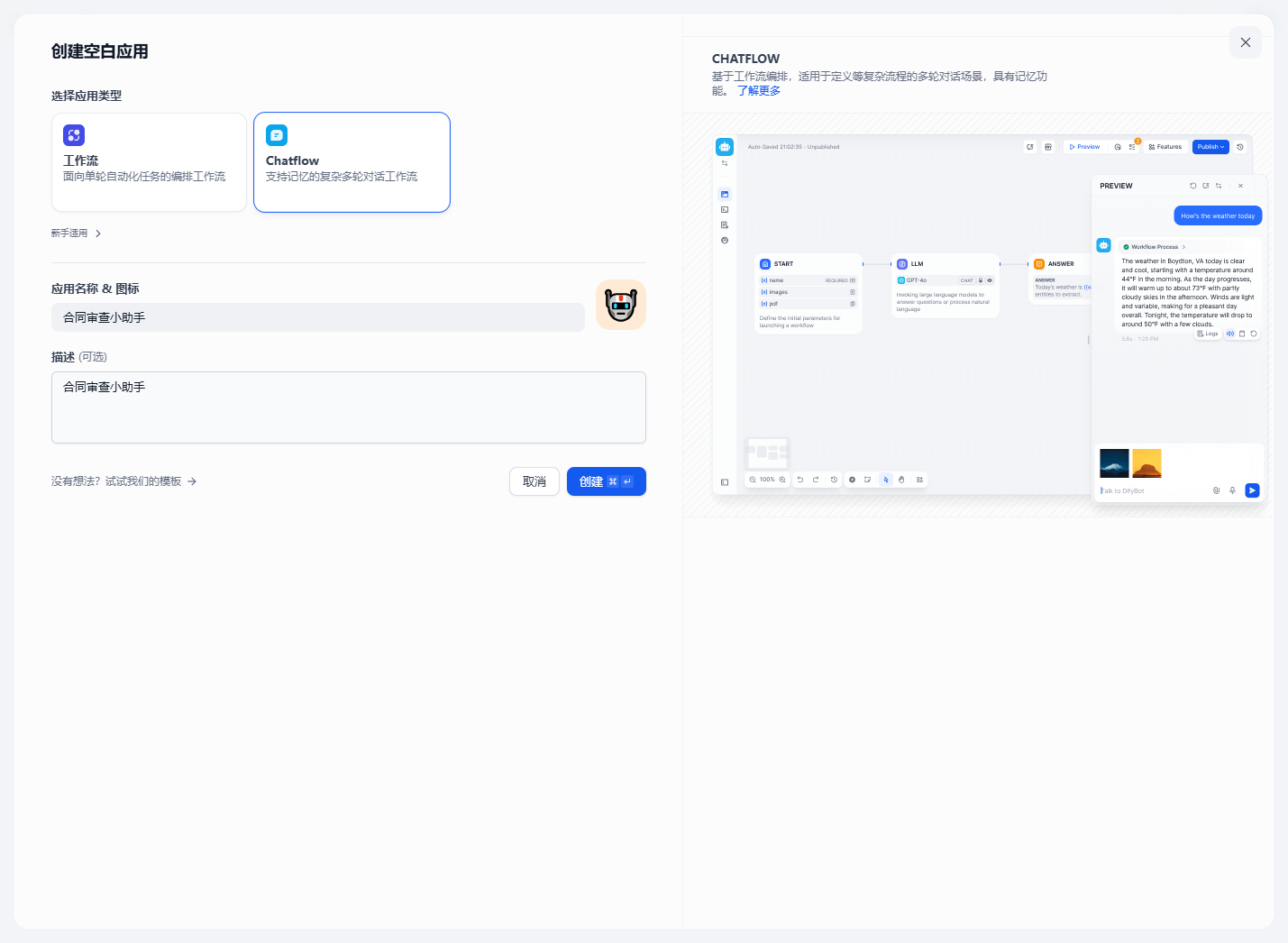Click the 应用名称 & 图标 label

coord(96,288)
